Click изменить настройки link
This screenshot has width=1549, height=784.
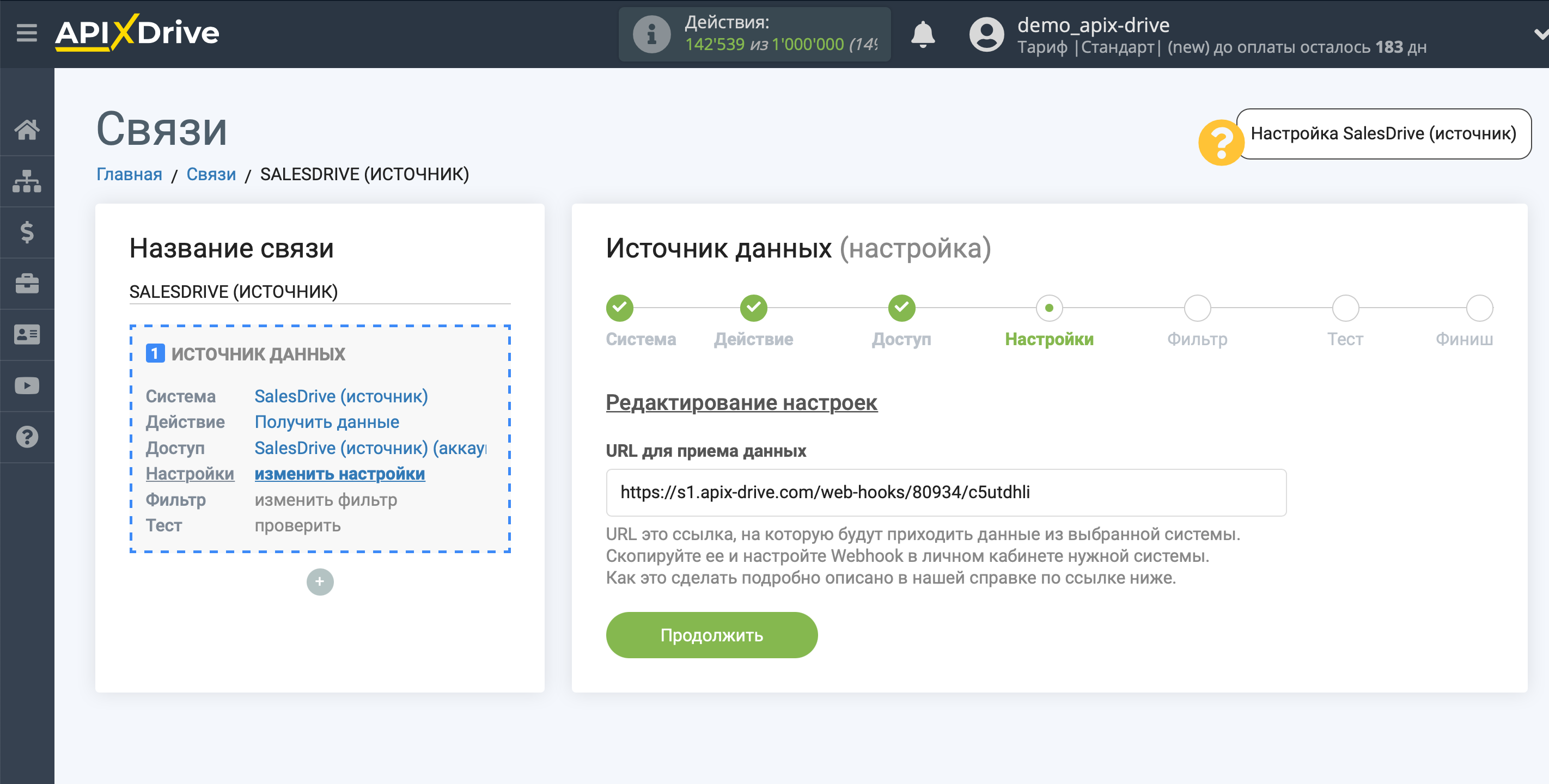339,474
